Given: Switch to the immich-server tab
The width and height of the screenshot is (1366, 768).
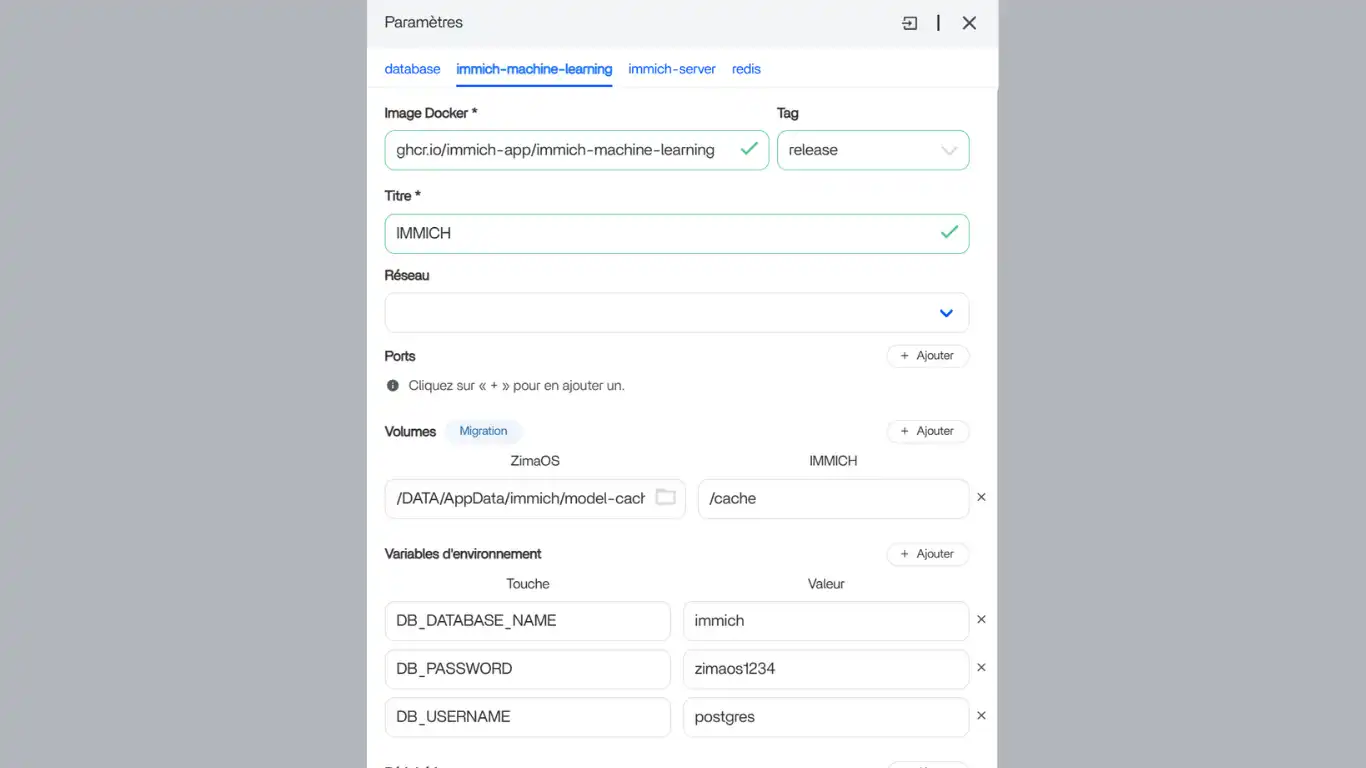Looking at the screenshot, I should [x=671, y=69].
